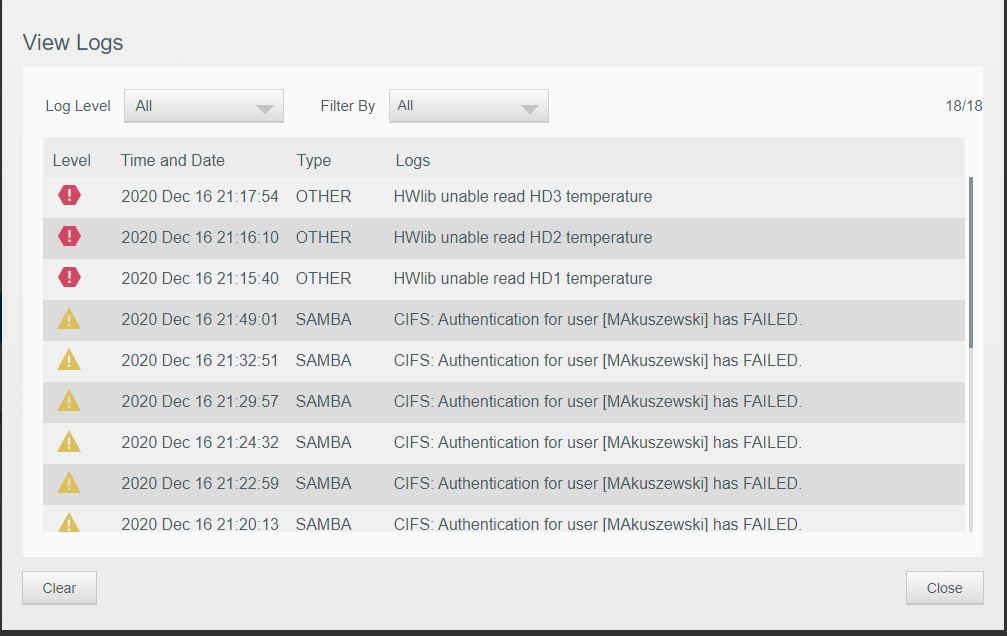Open the Log Level dropdown
The width and height of the screenshot is (1007, 636).
tap(203, 106)
